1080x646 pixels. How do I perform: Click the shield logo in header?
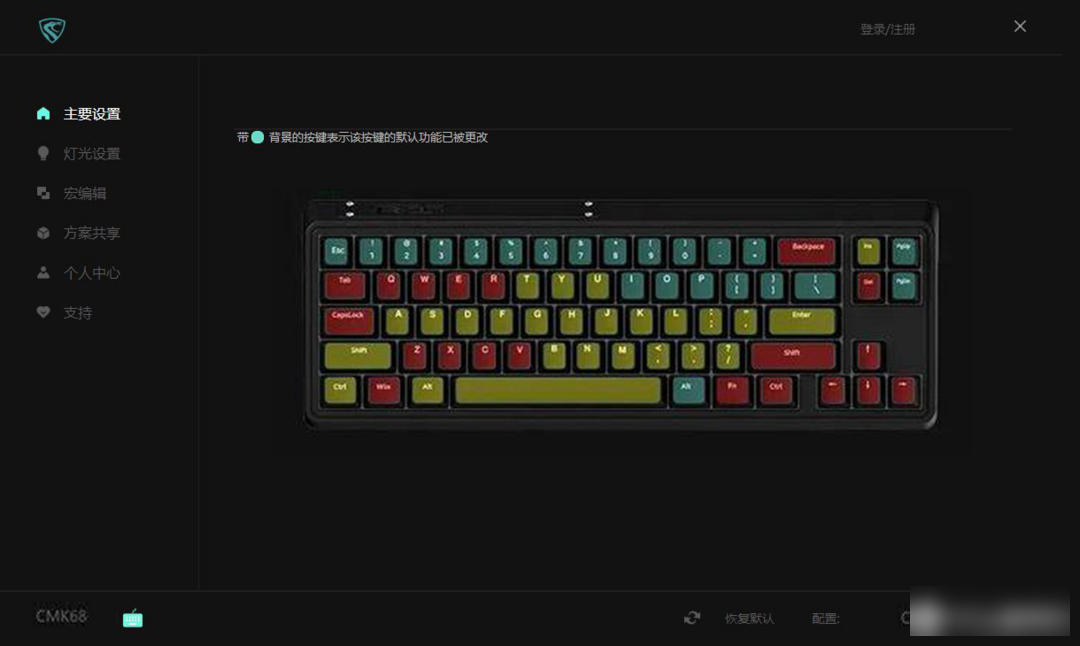coord(52,30)
